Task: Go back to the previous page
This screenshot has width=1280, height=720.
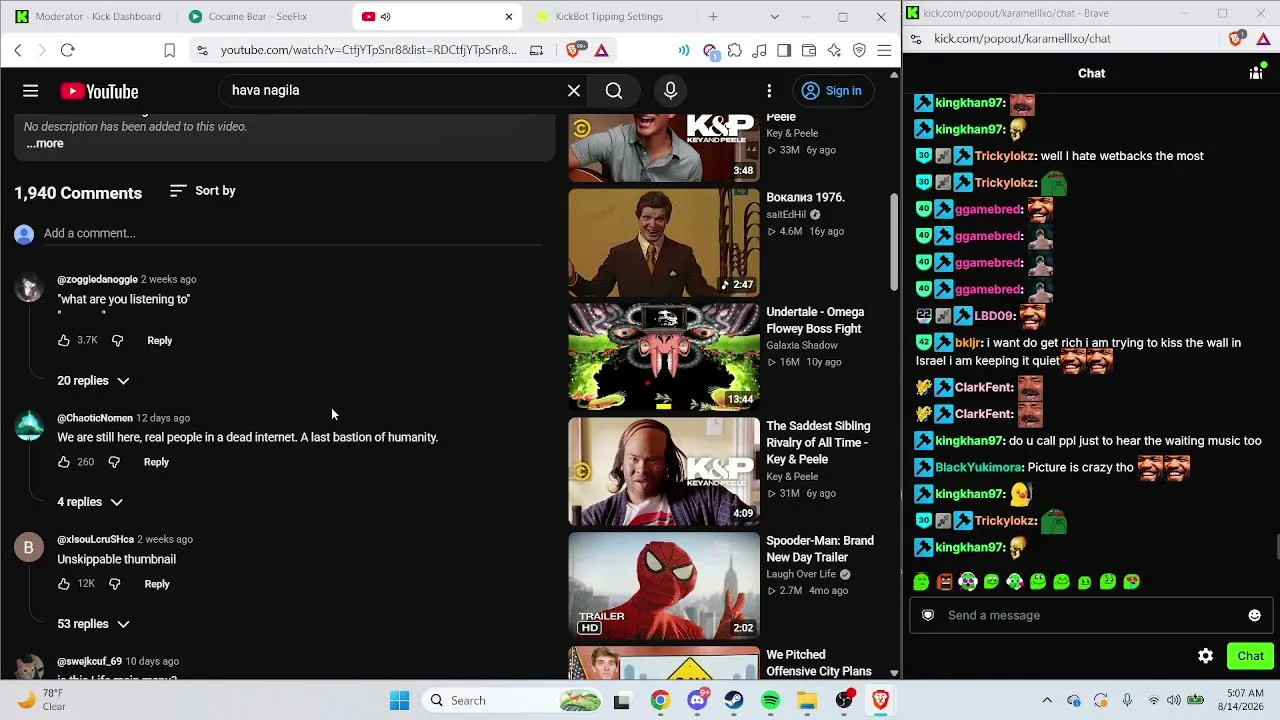Action: click(18, 50)
